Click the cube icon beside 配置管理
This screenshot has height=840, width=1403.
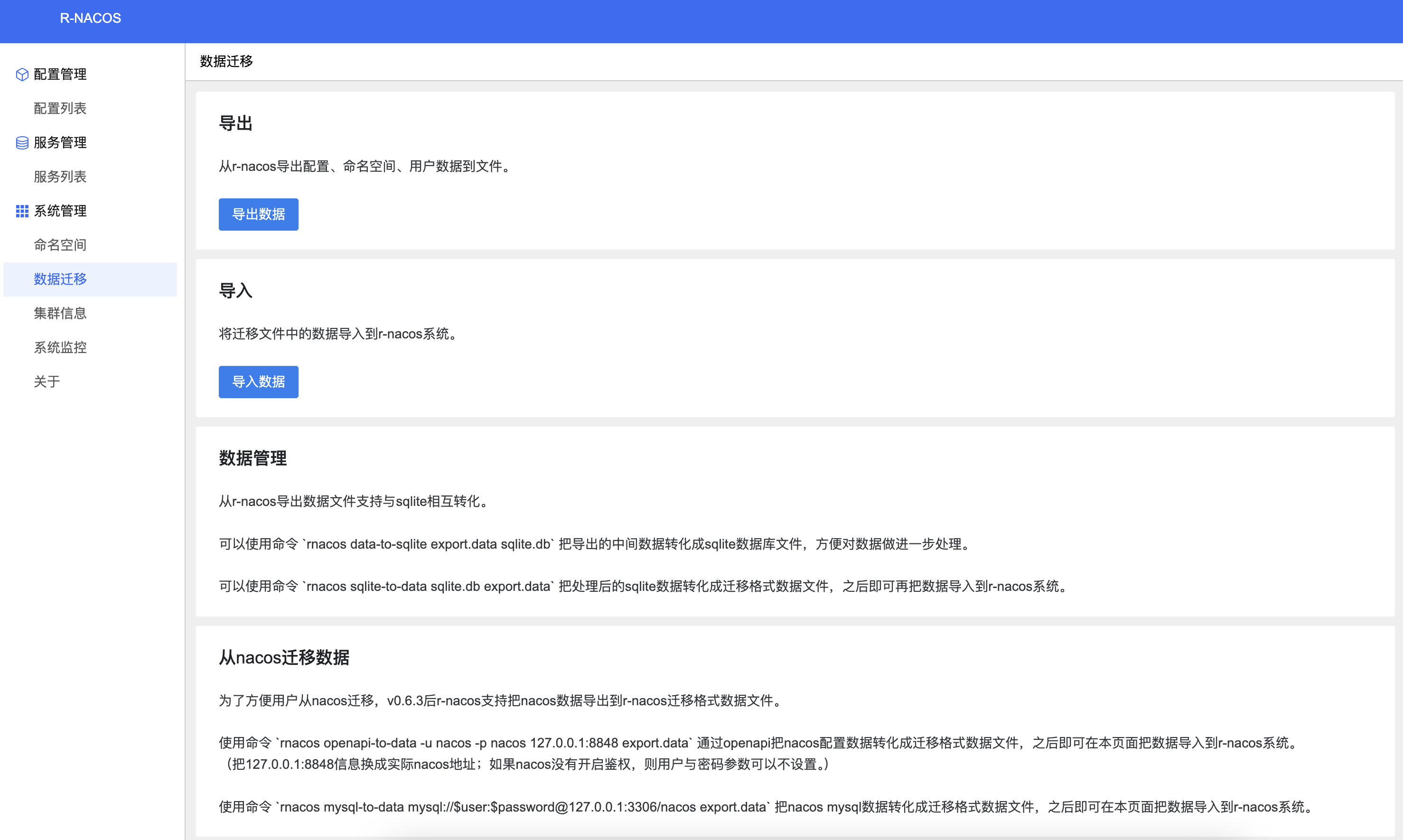[x=22, y=75]
